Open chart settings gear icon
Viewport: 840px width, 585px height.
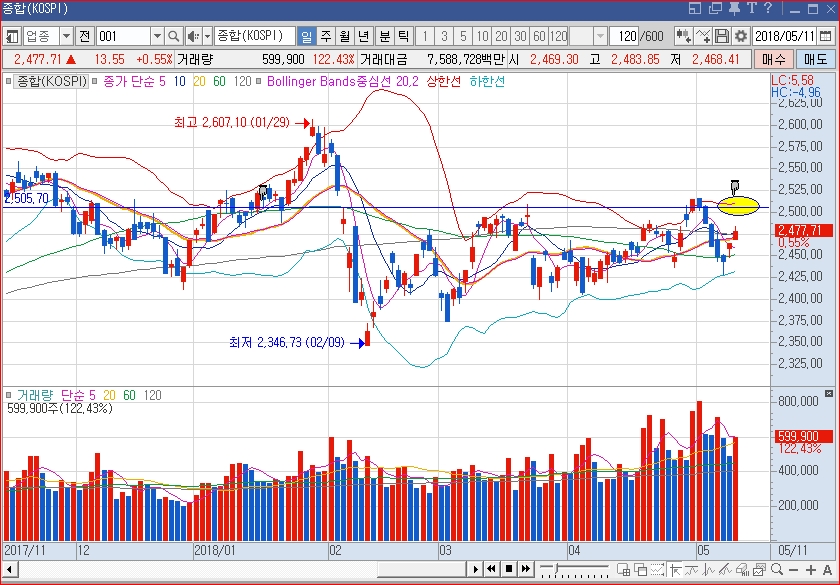pyautogui.click(x=741, y=35)
